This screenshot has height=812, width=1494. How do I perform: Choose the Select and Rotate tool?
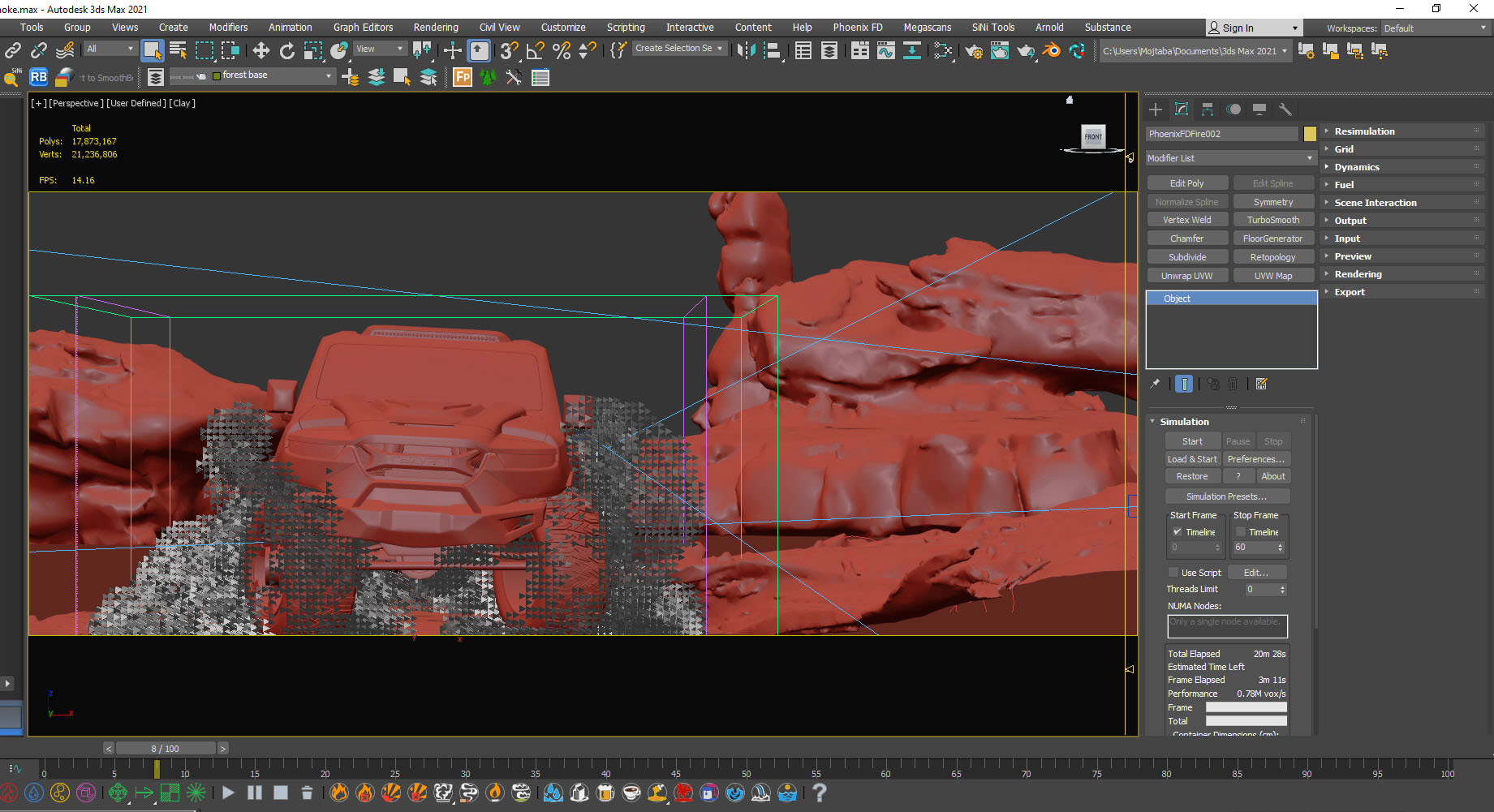coord(286,50)
